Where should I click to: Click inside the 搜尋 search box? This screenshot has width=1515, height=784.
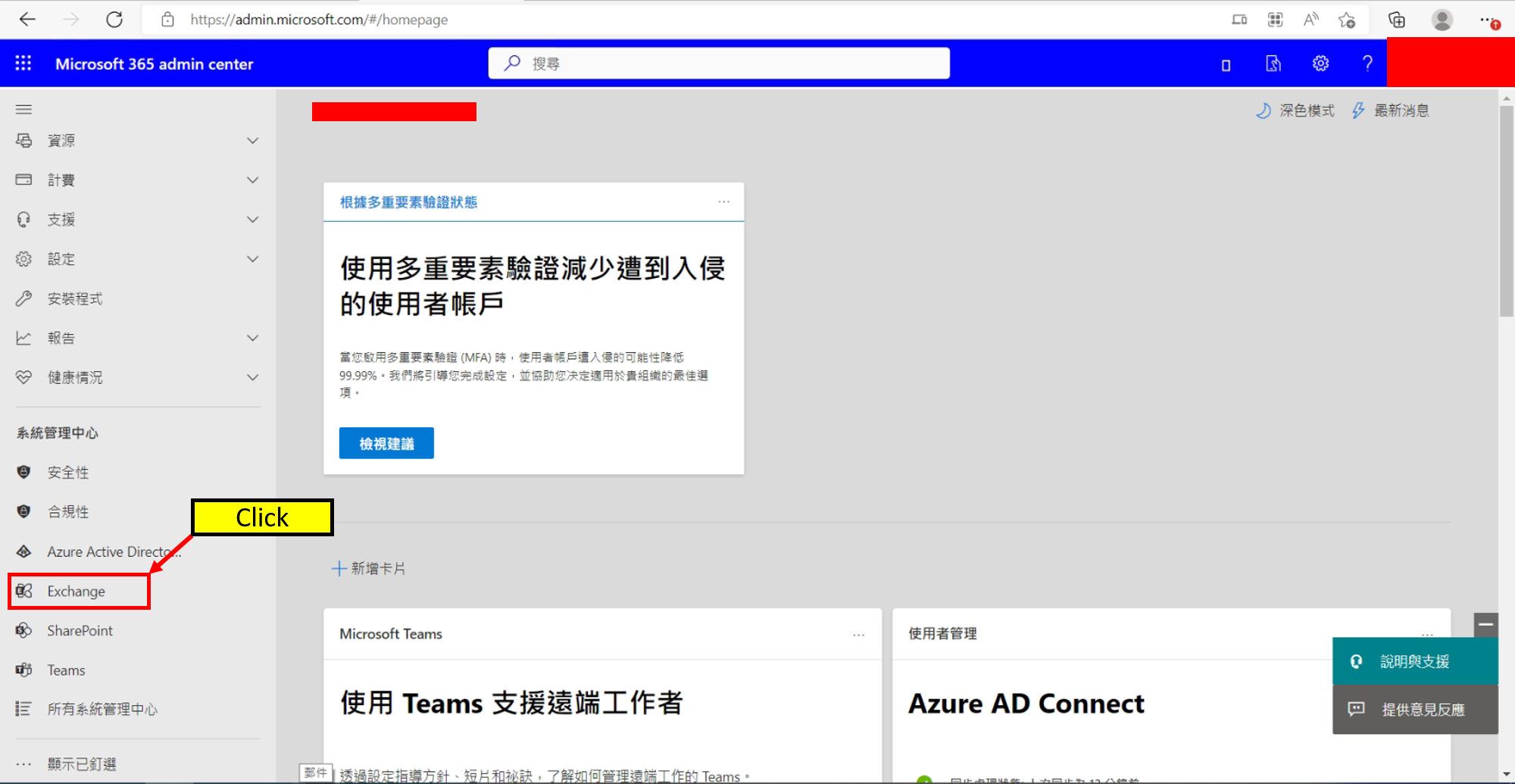(x=718, y=63)
